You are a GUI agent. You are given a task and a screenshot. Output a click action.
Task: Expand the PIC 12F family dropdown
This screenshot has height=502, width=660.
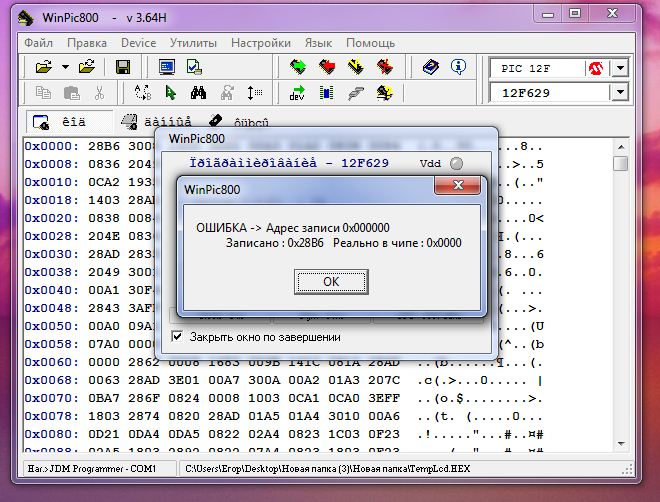click(620, 68)
